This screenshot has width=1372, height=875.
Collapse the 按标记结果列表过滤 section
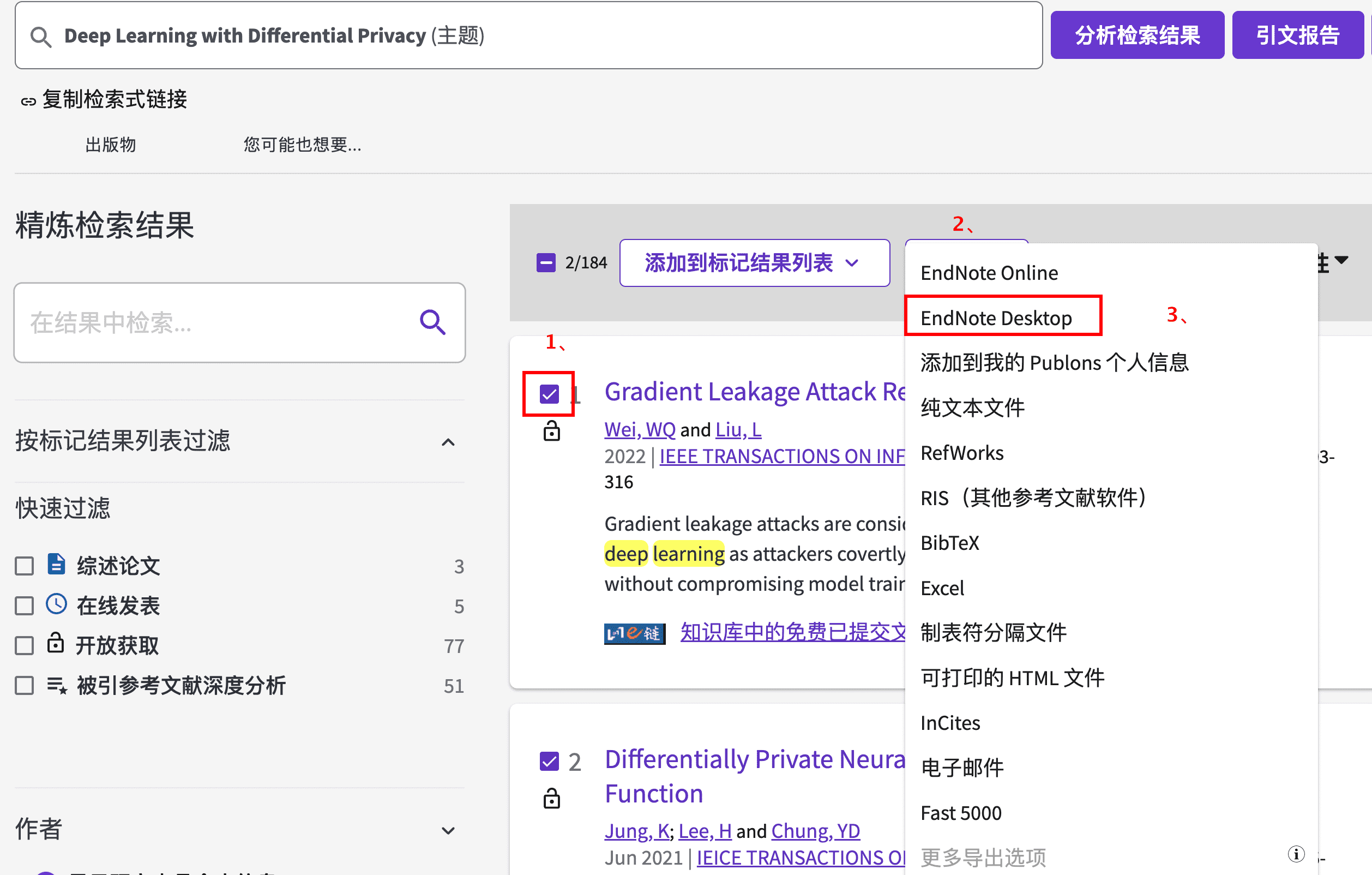(448, 442)
